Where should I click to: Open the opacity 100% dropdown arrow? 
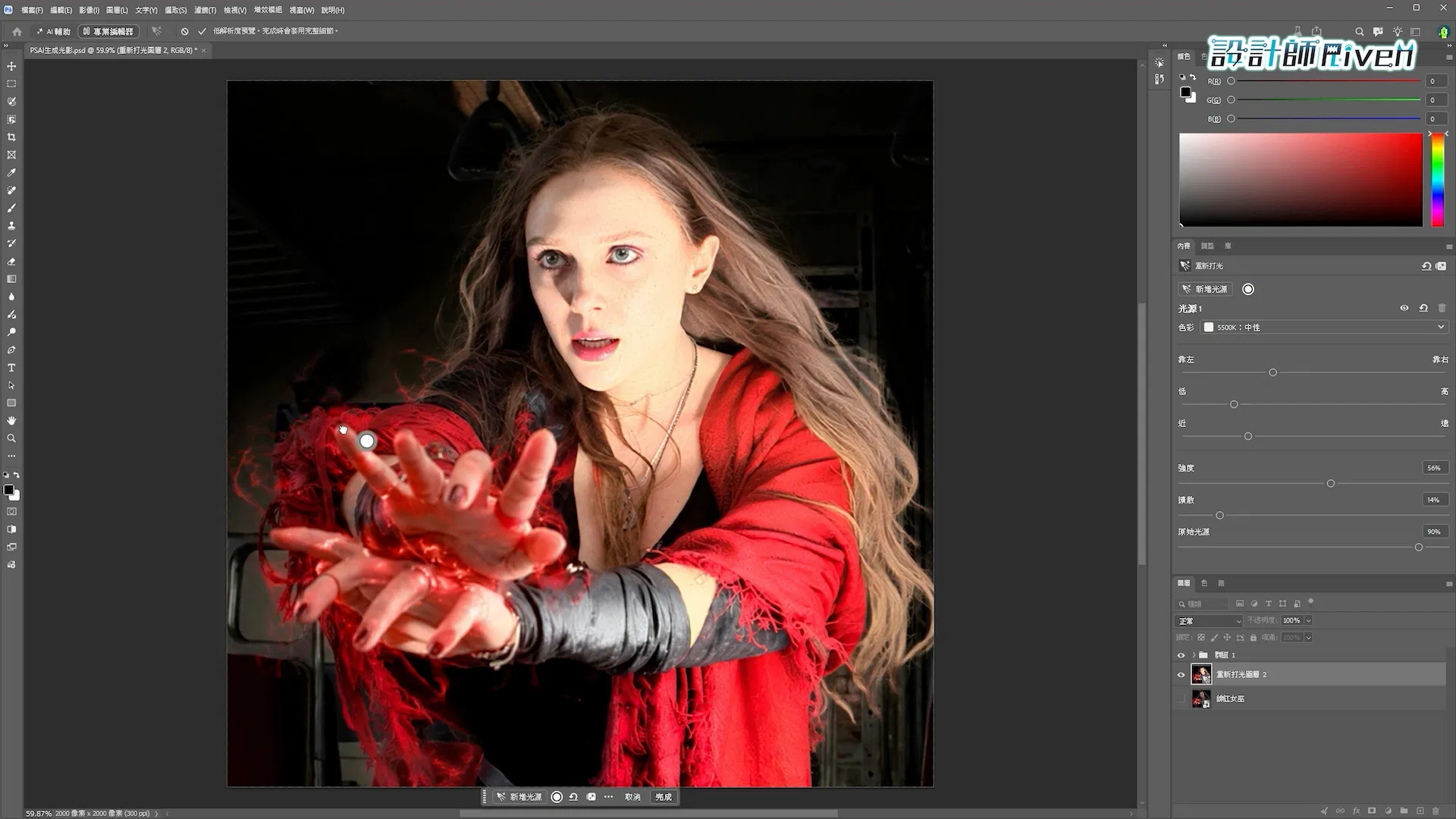click(1308, 621)
